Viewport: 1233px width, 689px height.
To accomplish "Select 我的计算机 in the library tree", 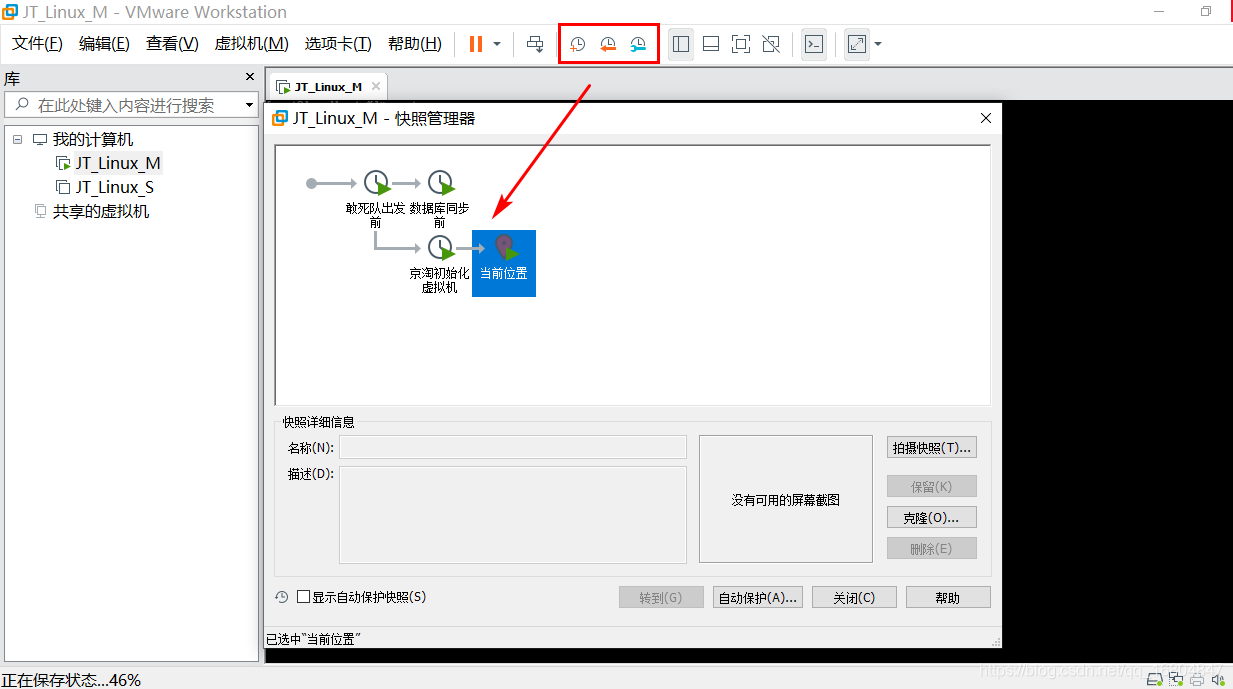I will click(92, 139).
